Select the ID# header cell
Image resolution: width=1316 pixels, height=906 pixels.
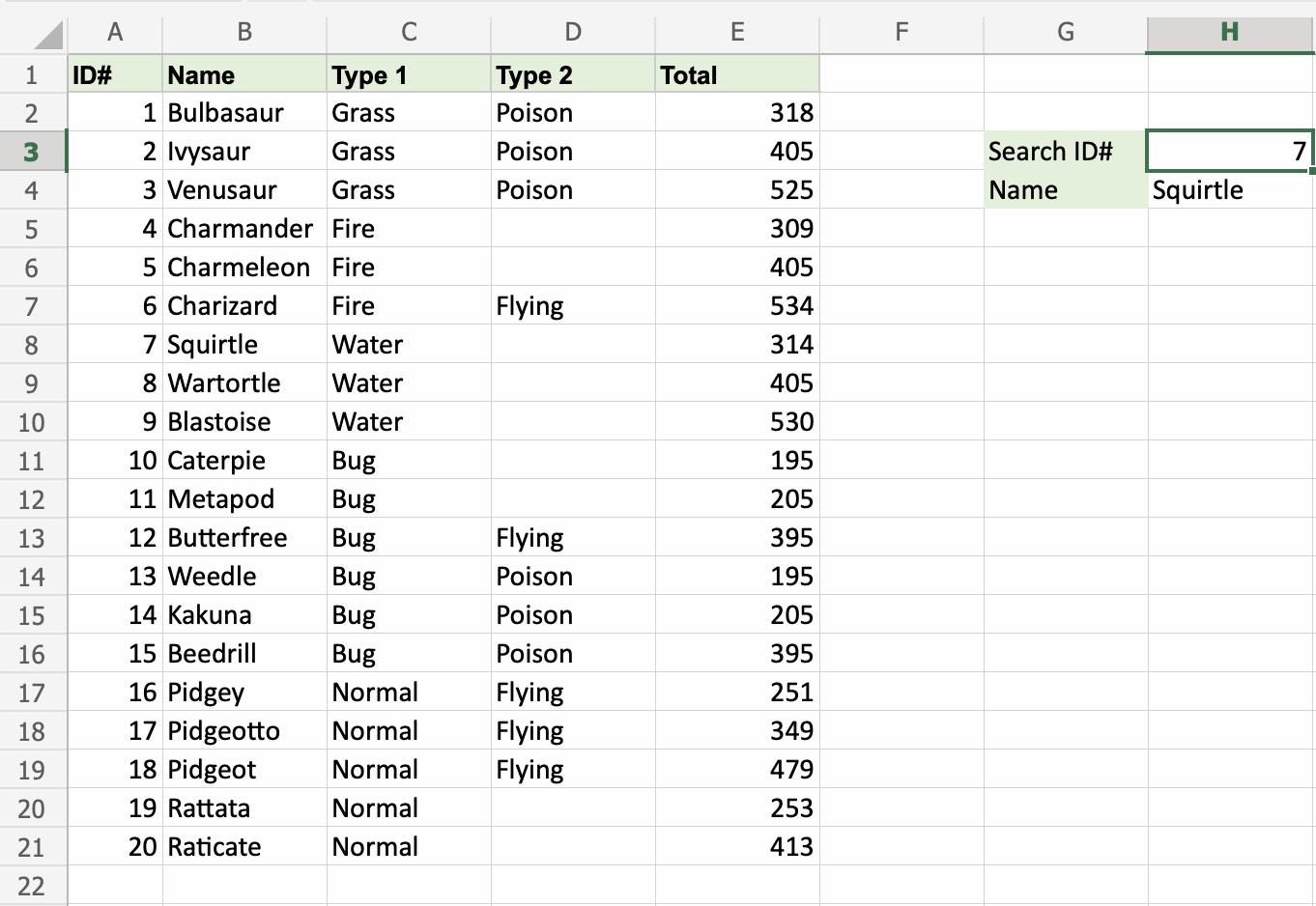pyautogui.click(x=115, y=74)
